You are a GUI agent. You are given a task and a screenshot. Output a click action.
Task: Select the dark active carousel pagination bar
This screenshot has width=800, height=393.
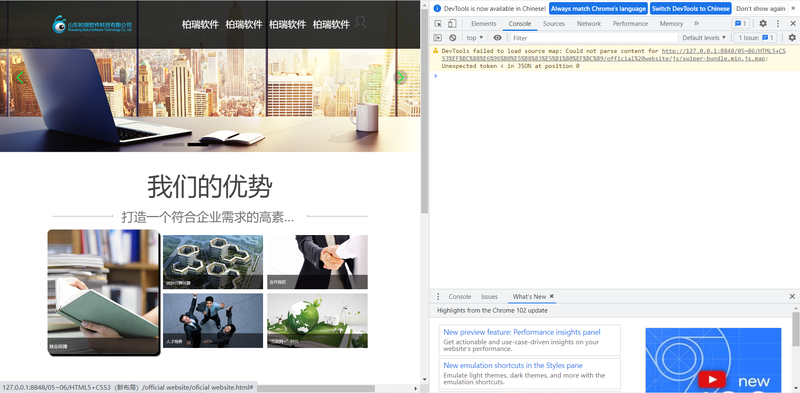tap(198, 144)
